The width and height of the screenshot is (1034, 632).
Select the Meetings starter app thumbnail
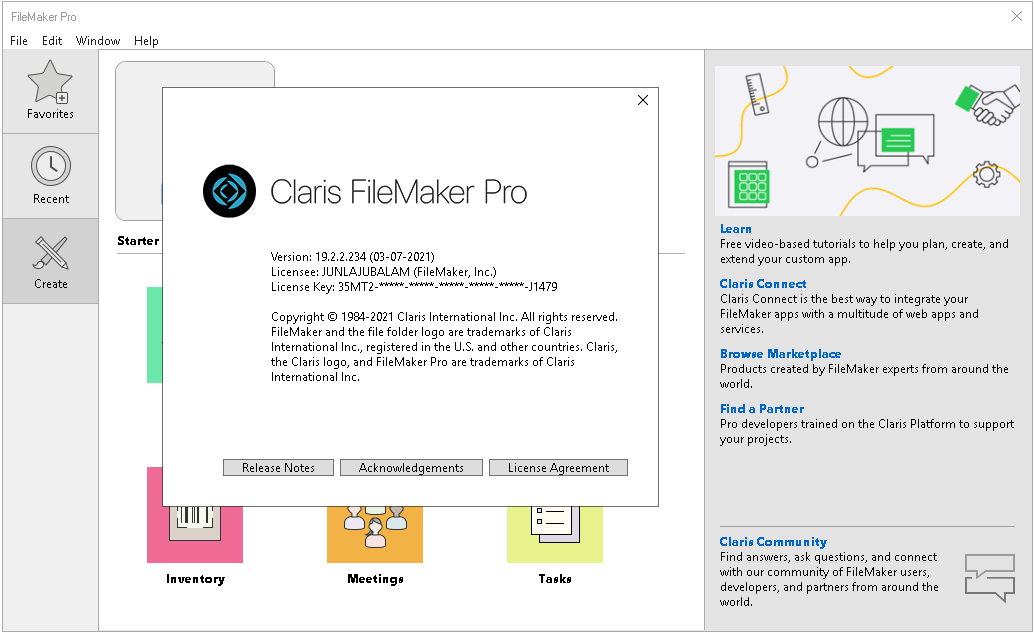pos(375,534)
